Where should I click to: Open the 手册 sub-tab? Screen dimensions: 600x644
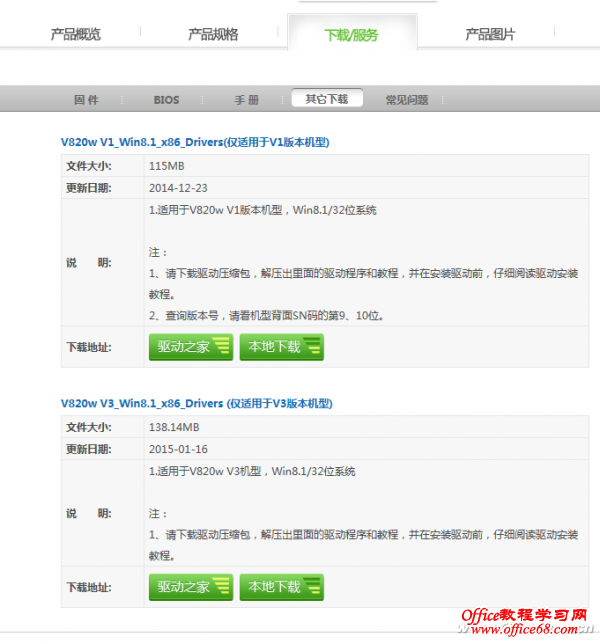247,100
